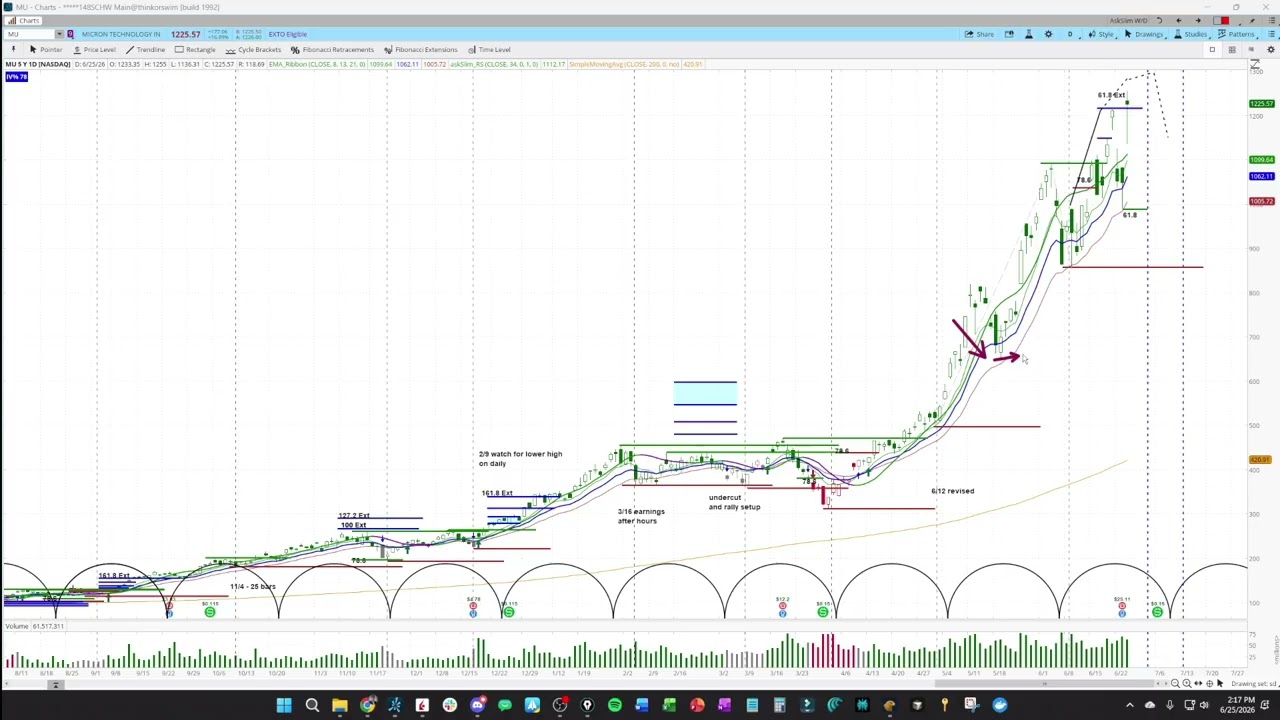Click the horizontal chart scrollbar
This screenshot has height=720, width=1280.
[x=1045, y=684]
